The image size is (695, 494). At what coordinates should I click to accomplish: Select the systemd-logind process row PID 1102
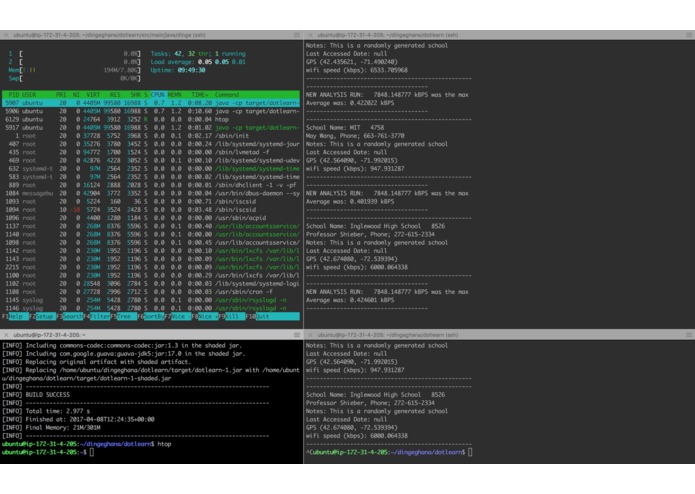(151, 284)
